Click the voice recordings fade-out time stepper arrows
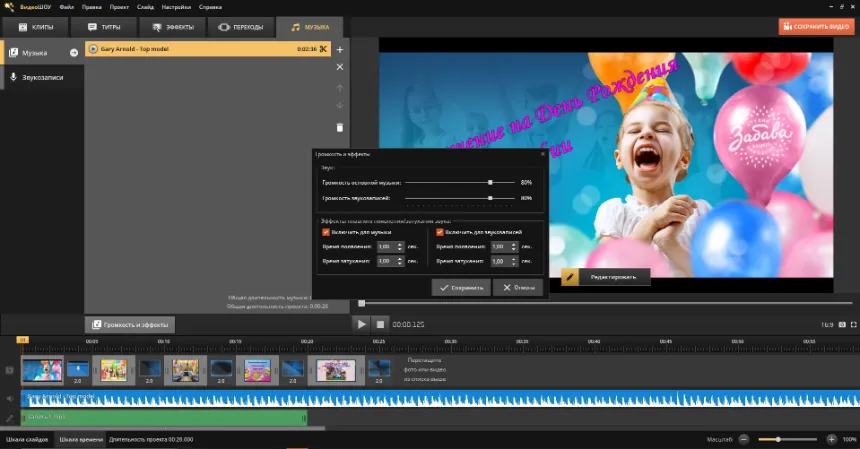Viewport: 860px width, 449px height. coord(514,261)
